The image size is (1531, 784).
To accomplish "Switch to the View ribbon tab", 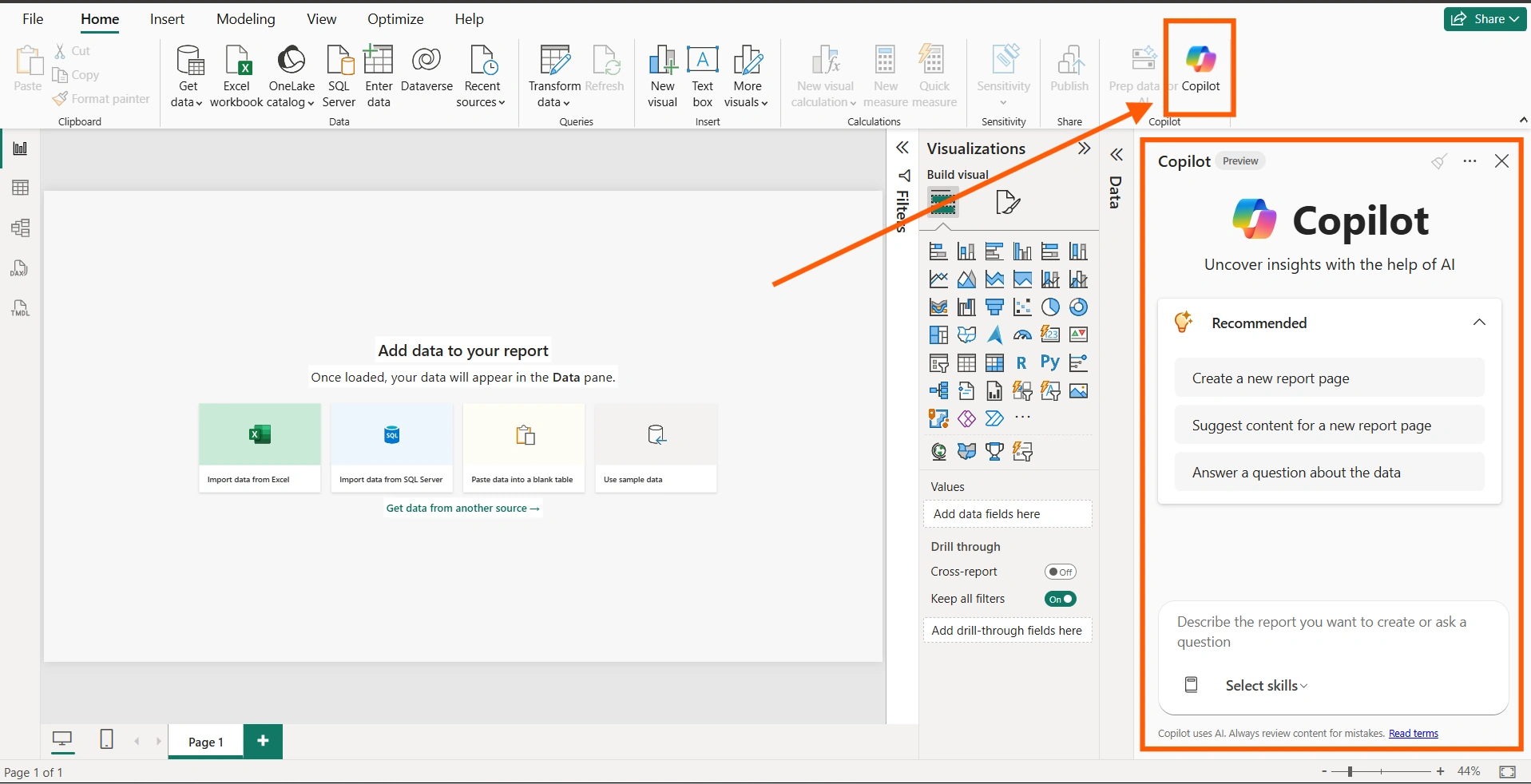I will tap(322, 19).
